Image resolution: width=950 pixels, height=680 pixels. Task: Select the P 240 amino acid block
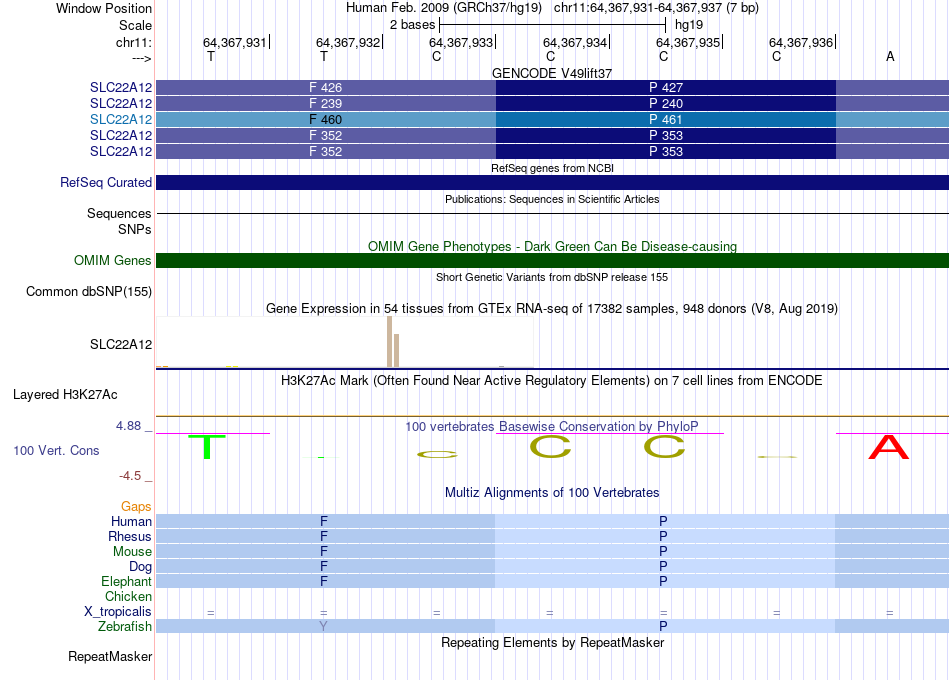point(666,104)
